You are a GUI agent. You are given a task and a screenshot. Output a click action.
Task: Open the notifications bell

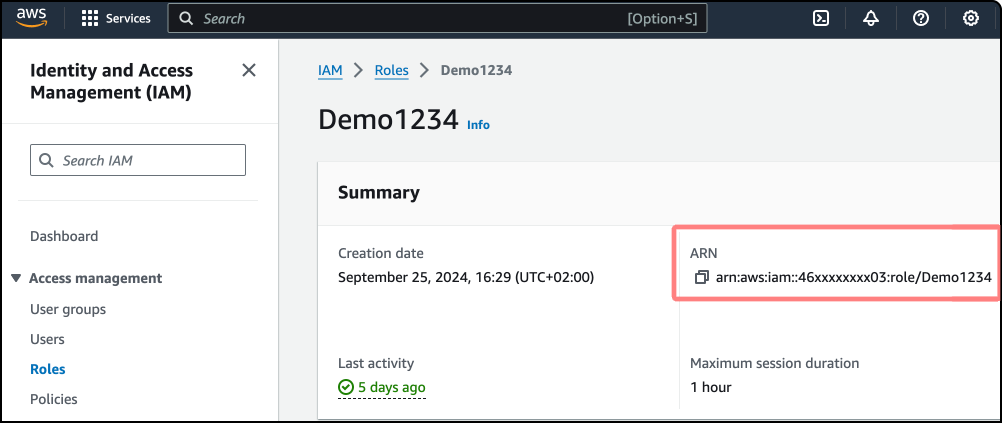point(871,18)
